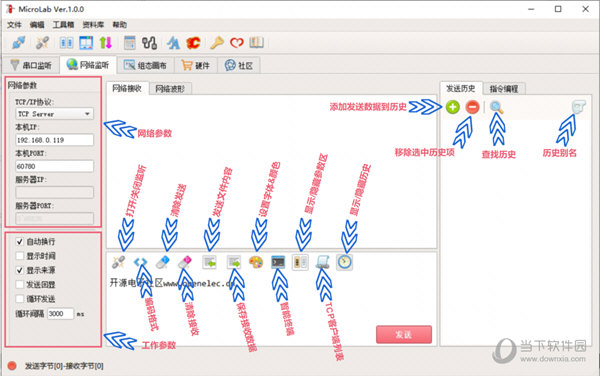Switch to the 指令编程 tab
The image size is (600, 376).
click(x=504, y=89)
